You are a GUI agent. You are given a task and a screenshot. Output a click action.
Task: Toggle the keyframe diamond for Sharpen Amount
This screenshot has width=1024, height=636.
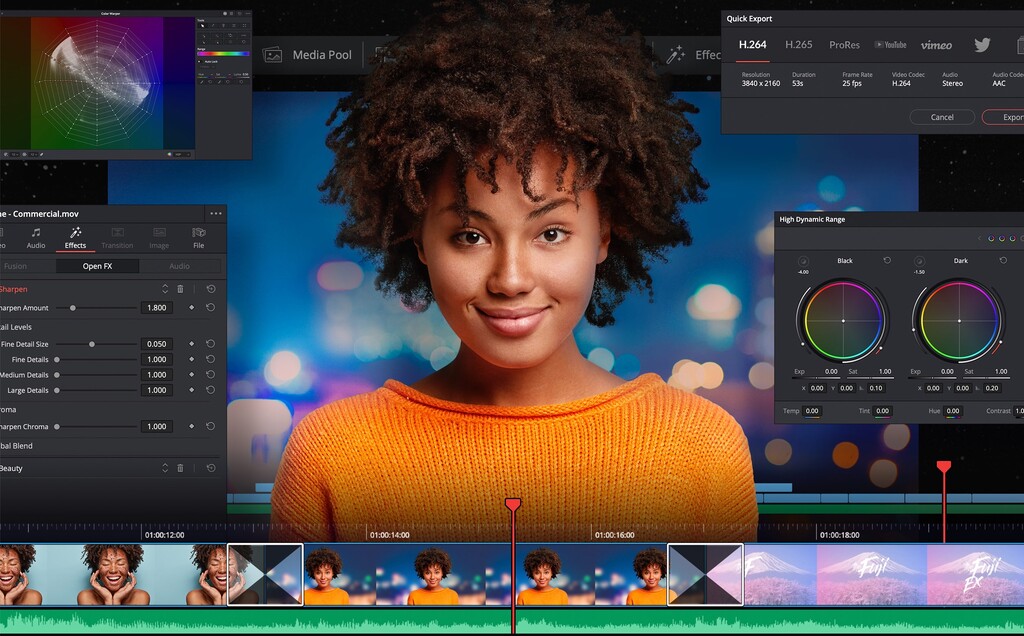tap(191, 308)
